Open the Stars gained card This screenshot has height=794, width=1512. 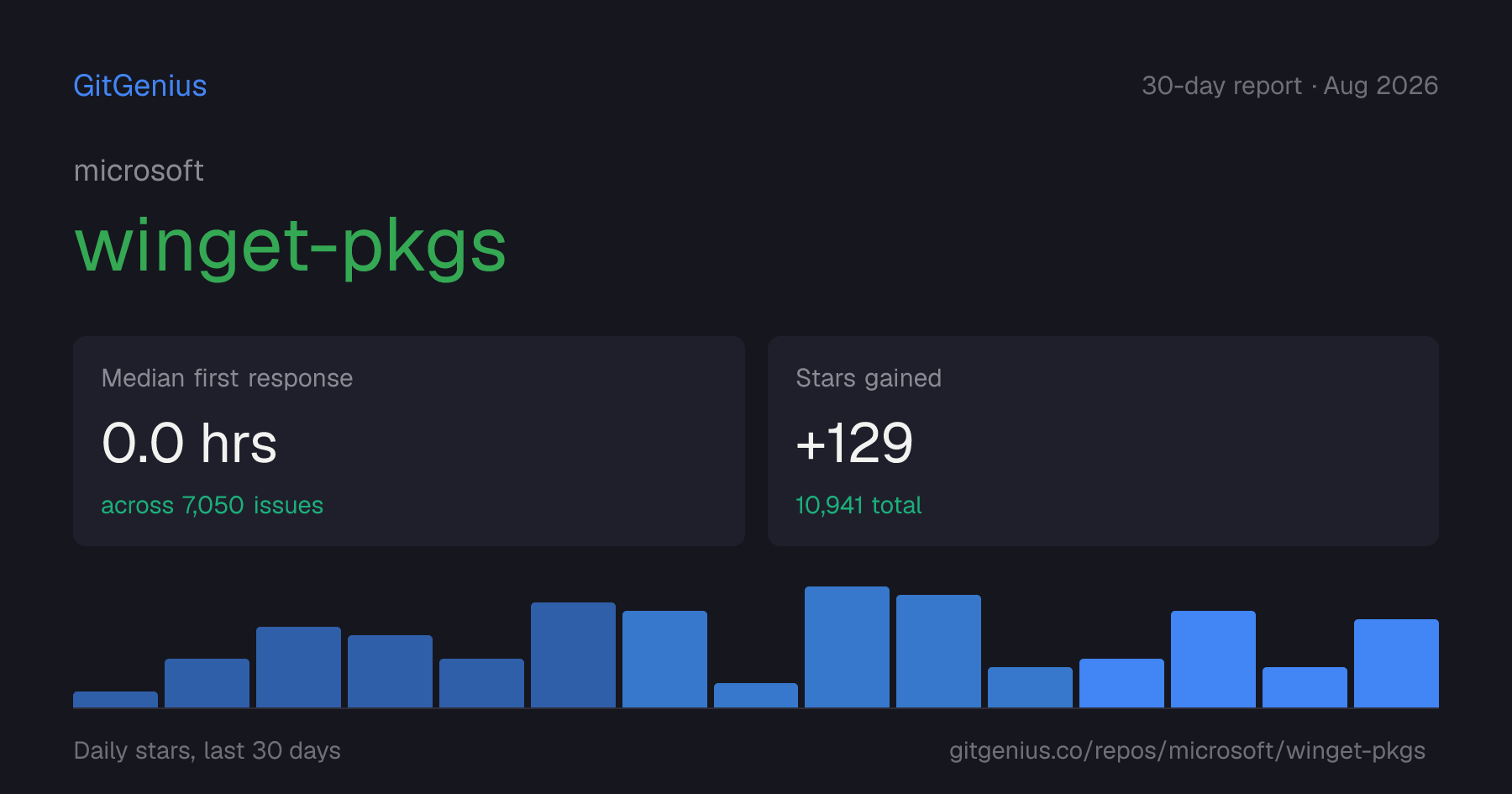(x=1103, y=441)
